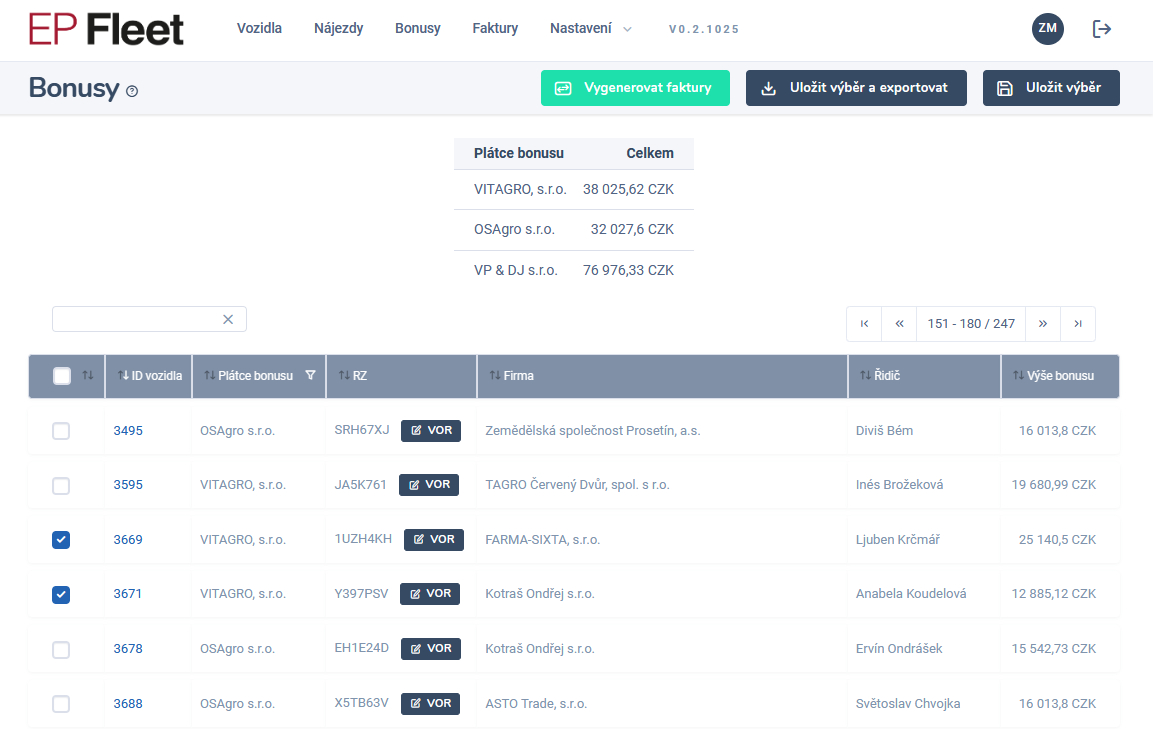Clear the search field with the X icon
This screenshot has width=1153, height=729.
[228, 319]
